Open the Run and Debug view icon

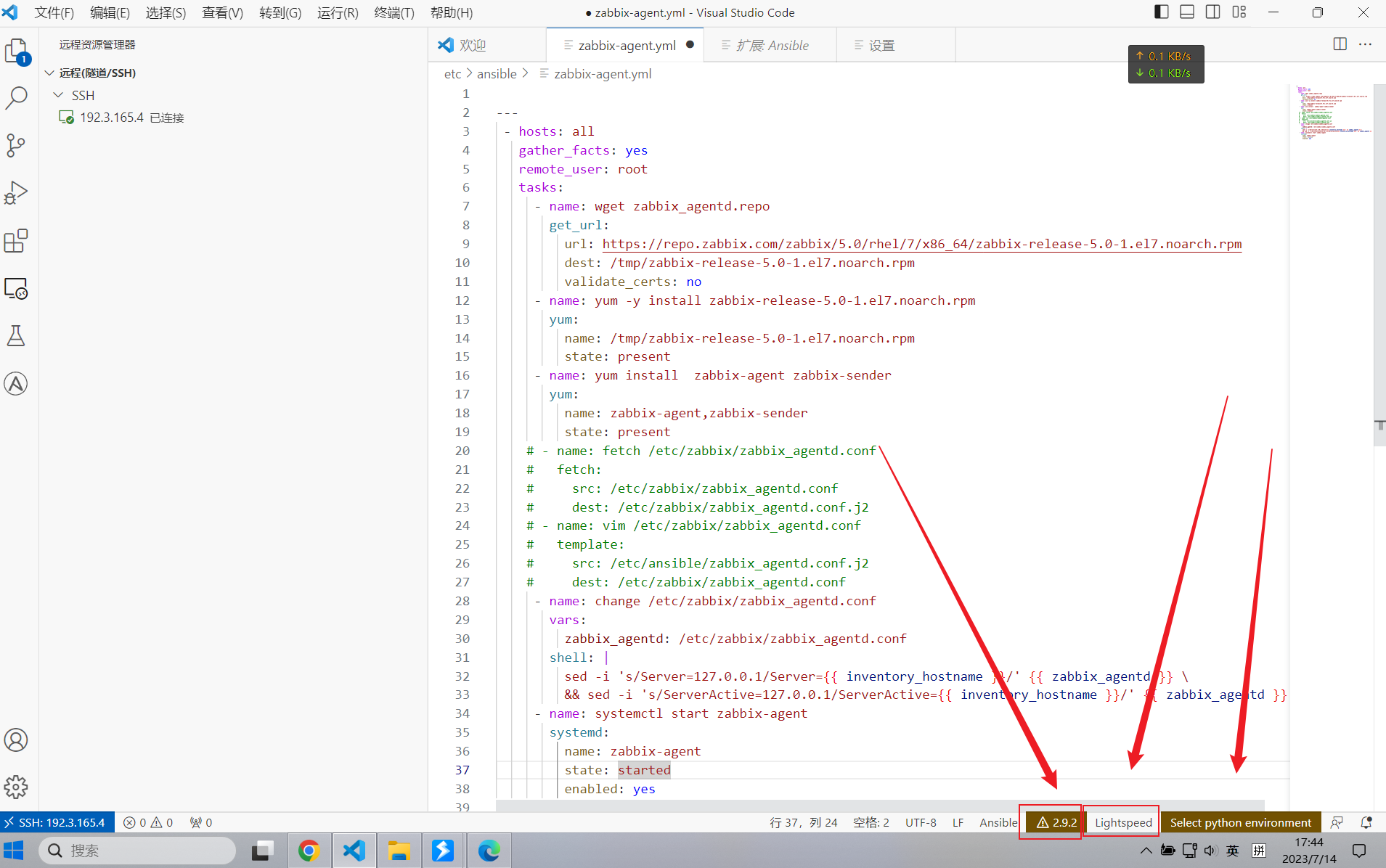17,193
